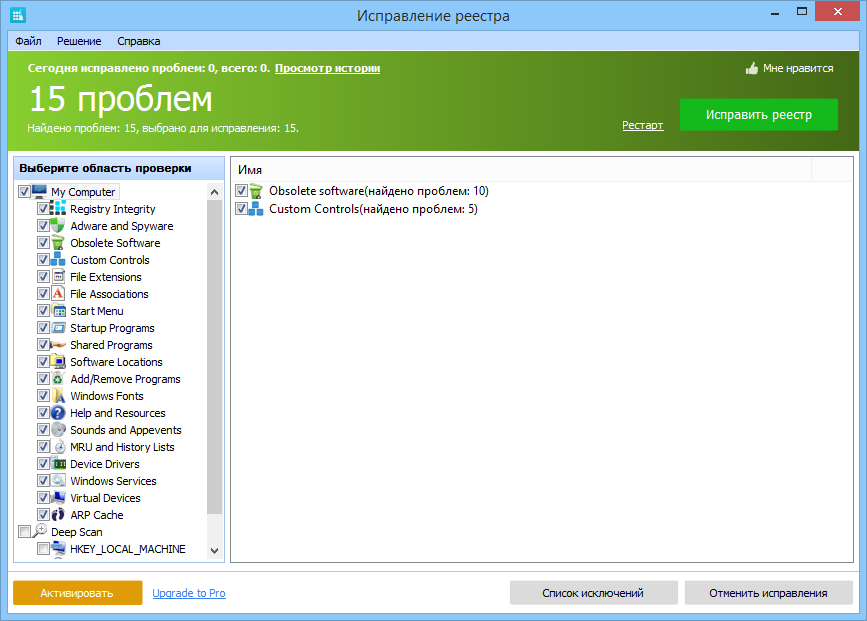Image resolution: width=867 pixels, height=621 pixels.
Task: Click the thumbs-up Мне нравится icon
Action: 750,67
